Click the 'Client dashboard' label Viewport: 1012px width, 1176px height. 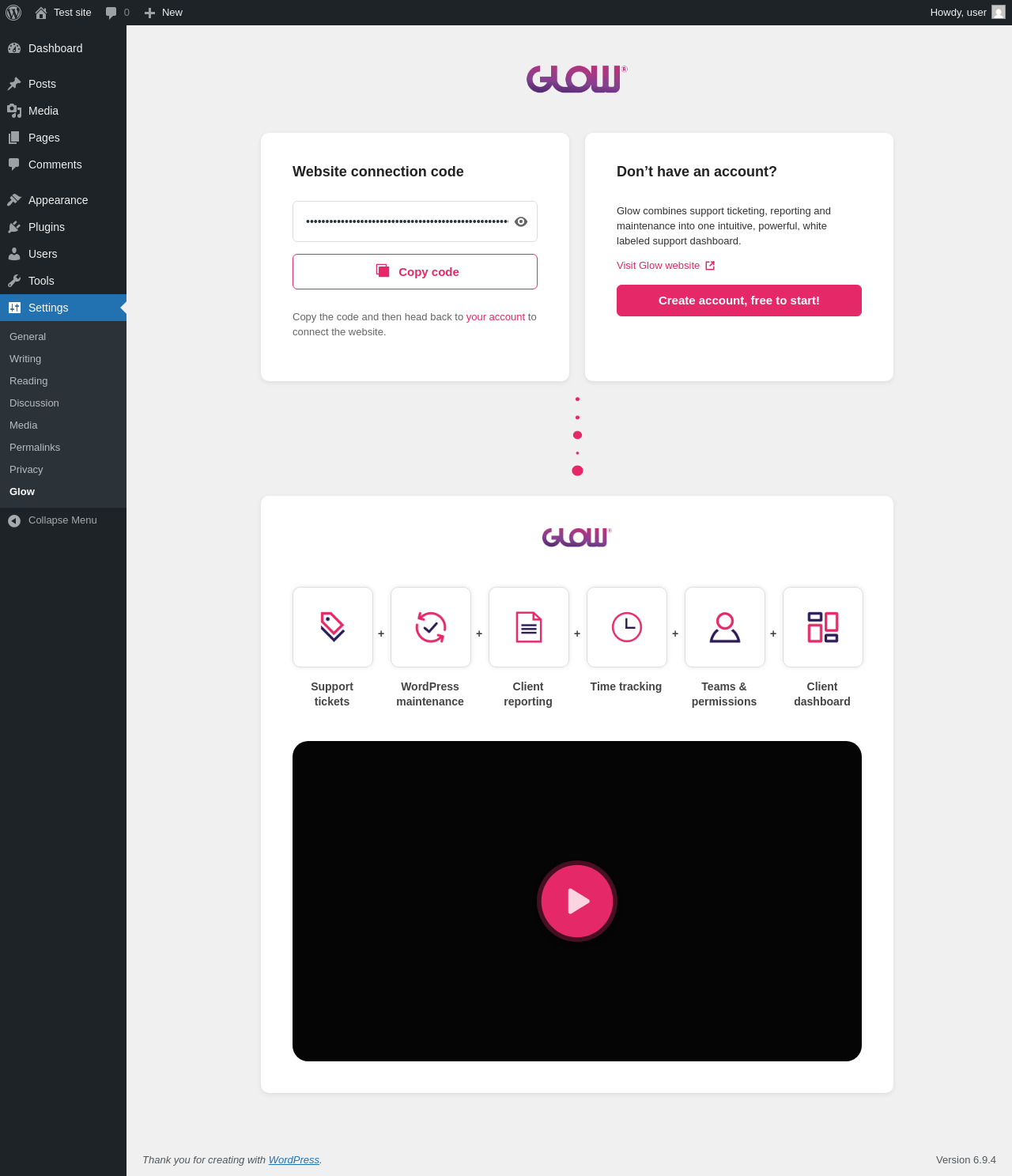coord(822,694)
